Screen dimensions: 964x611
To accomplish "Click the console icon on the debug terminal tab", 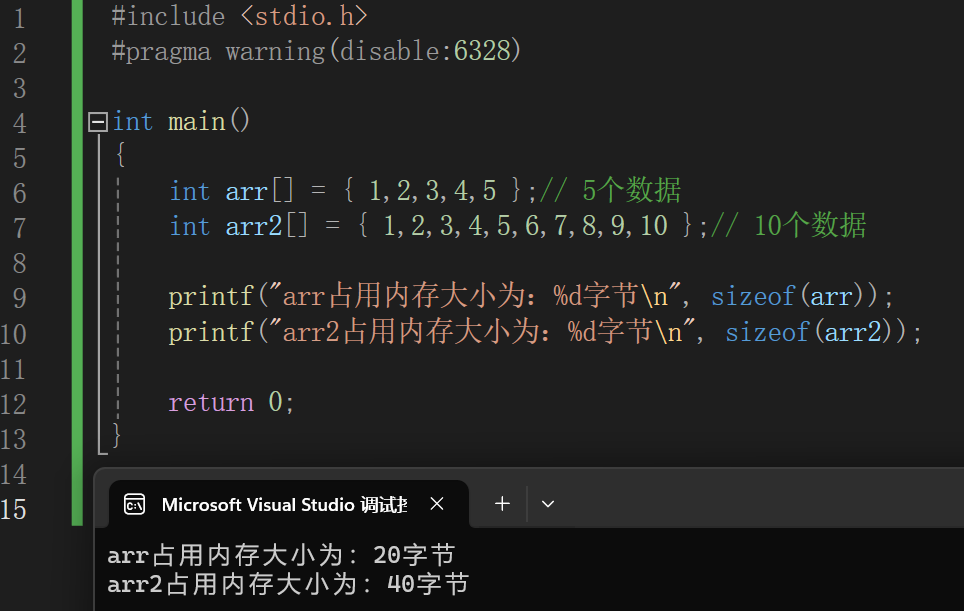I will 135,503.
